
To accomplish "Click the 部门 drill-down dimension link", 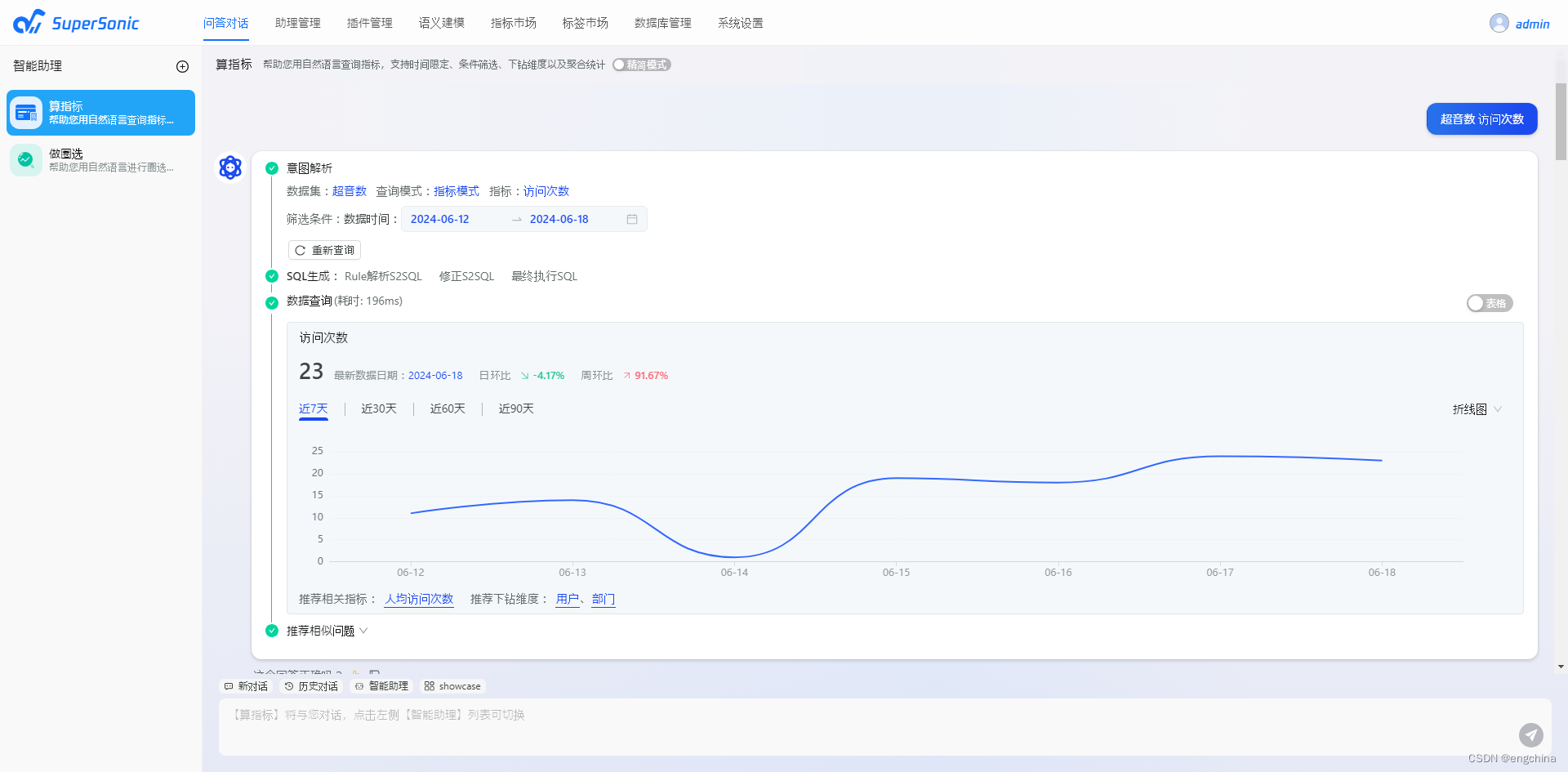I will (604, 599).
